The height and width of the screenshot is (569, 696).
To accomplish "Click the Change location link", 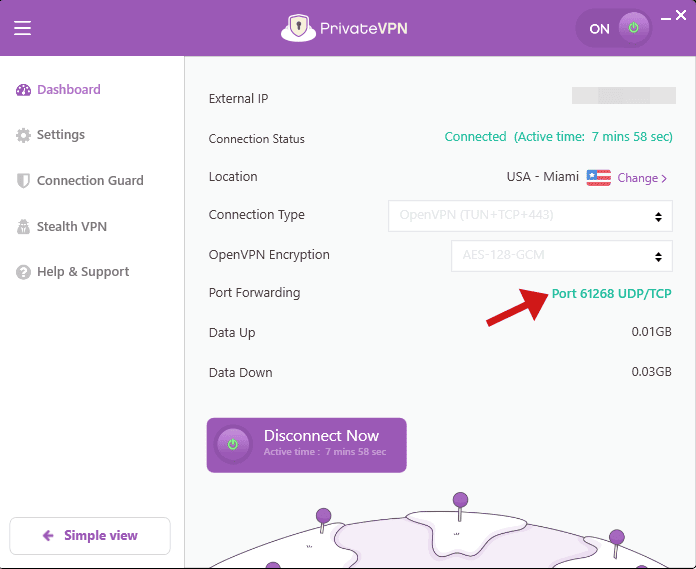I will click(642, 178).
